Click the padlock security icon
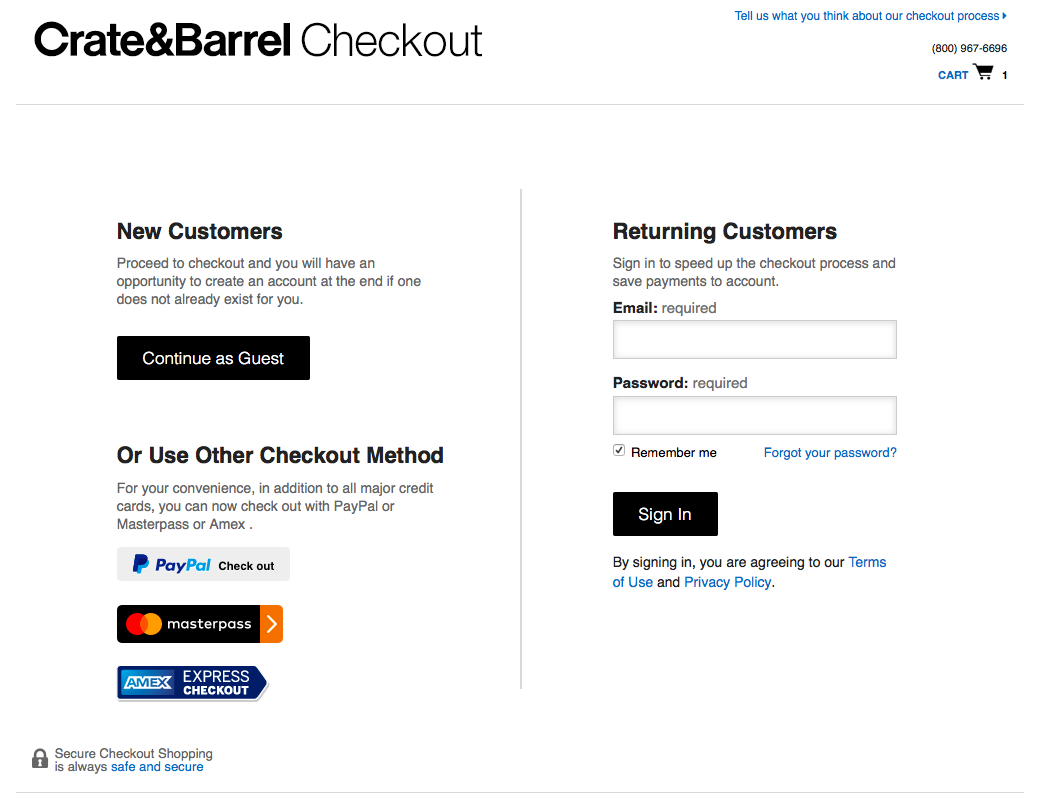The height and width of the screenshot is (803, 1040). 39,758
